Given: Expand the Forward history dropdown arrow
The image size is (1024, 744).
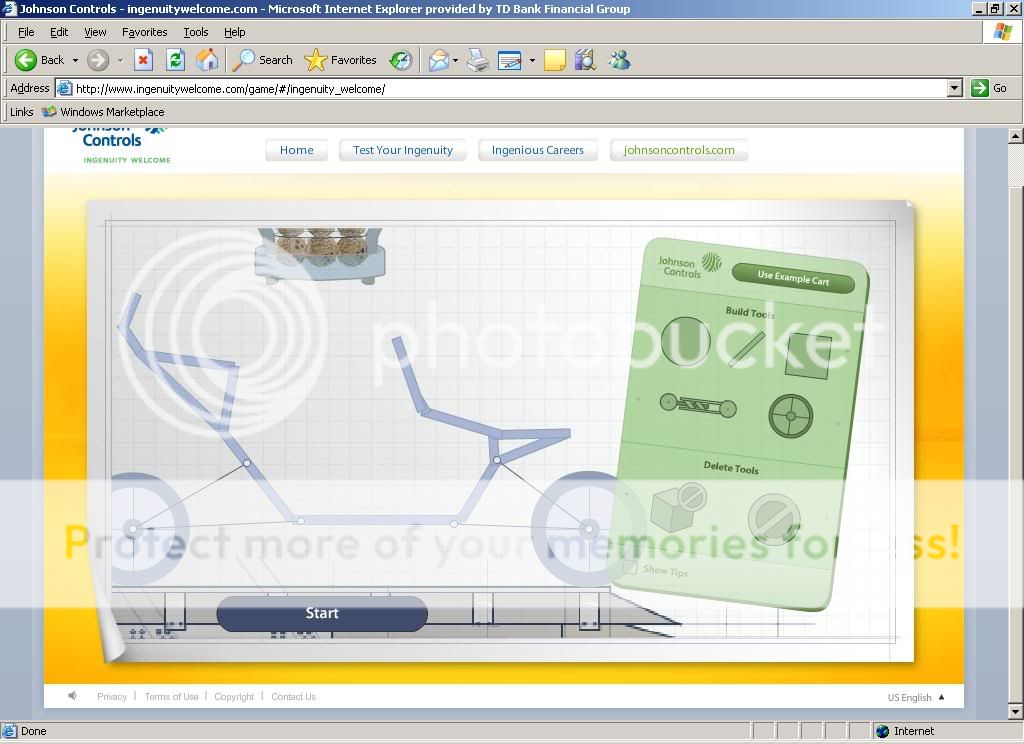Looking at the screenshot, I should tap(120, 60).
